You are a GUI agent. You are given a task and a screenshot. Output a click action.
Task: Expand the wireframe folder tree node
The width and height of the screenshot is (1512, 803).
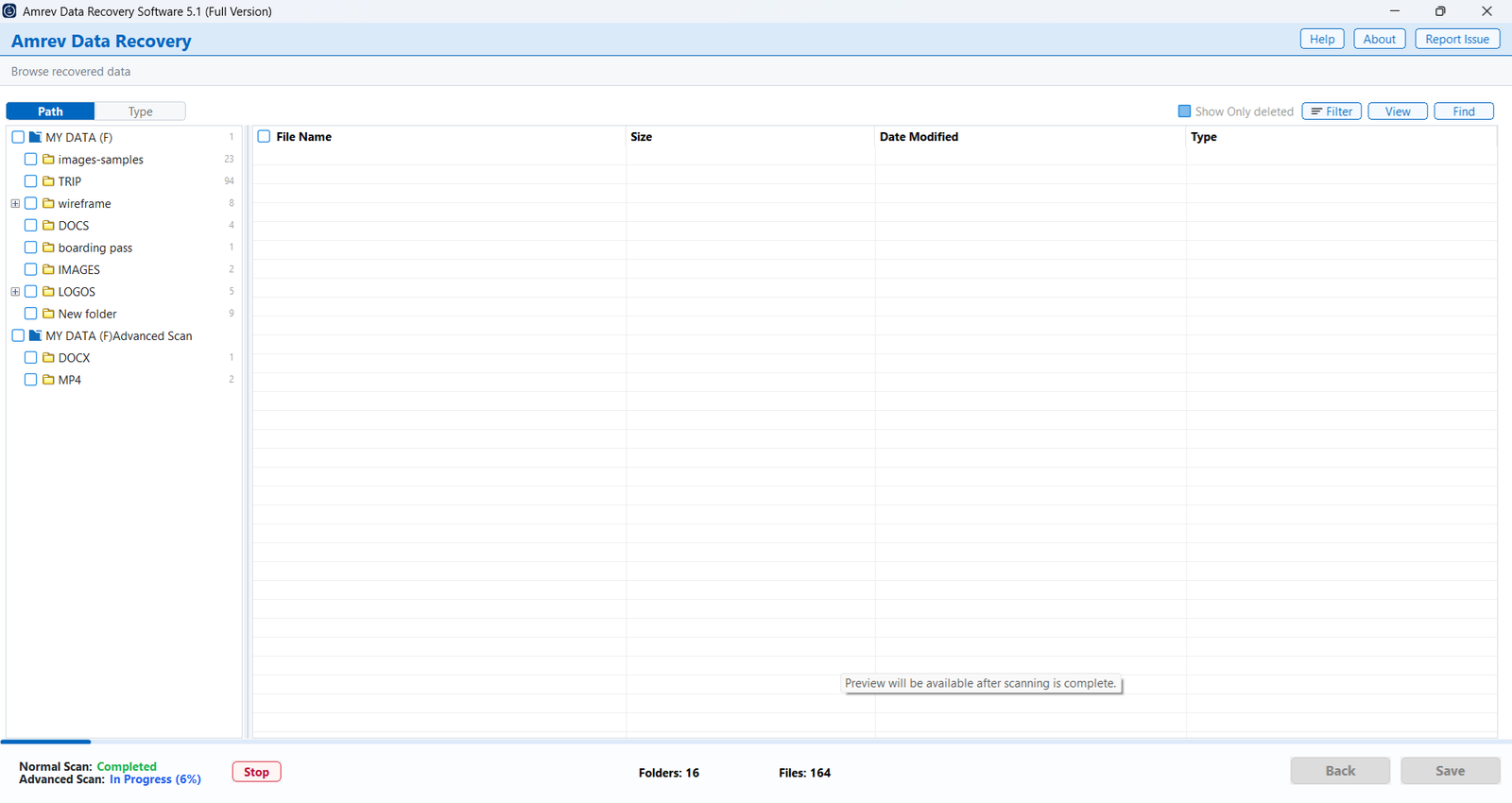click(15, 203)
